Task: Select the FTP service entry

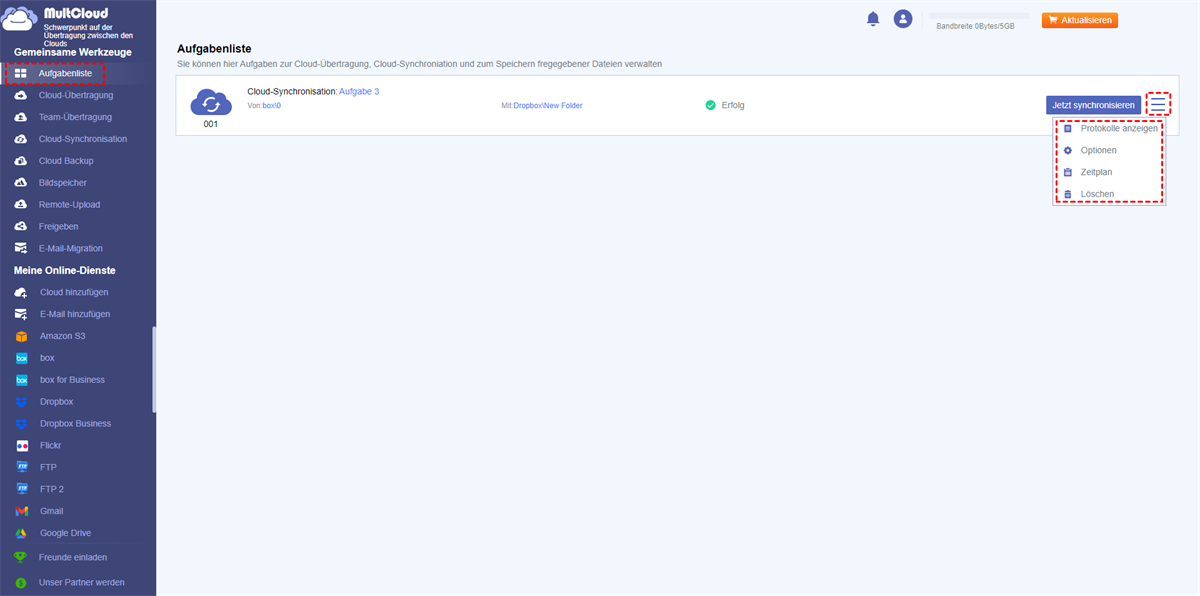Action: pos(48,467)
